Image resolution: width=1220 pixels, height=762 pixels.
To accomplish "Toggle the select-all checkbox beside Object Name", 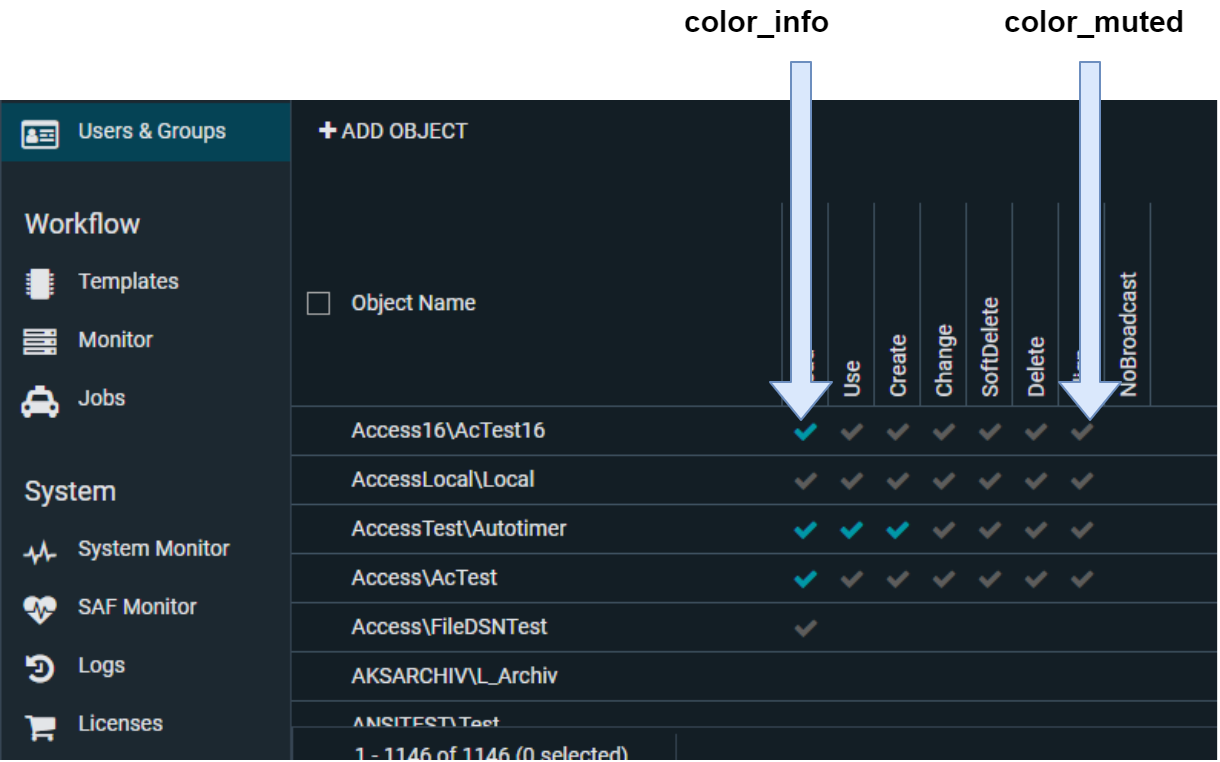I will pos(319,304).
